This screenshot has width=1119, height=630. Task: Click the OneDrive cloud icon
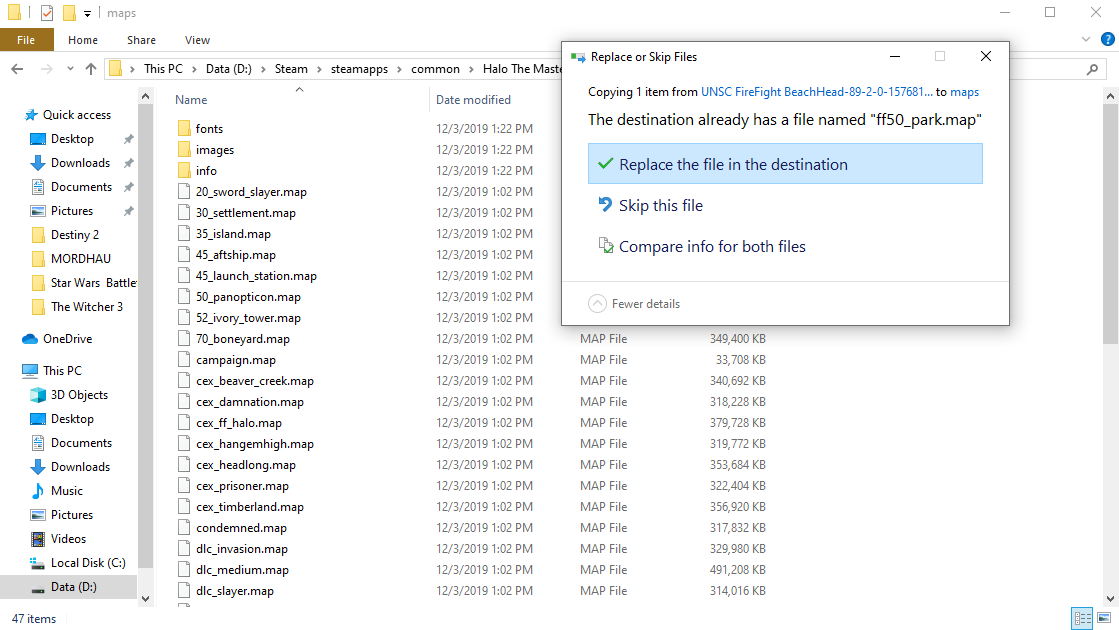30,339
